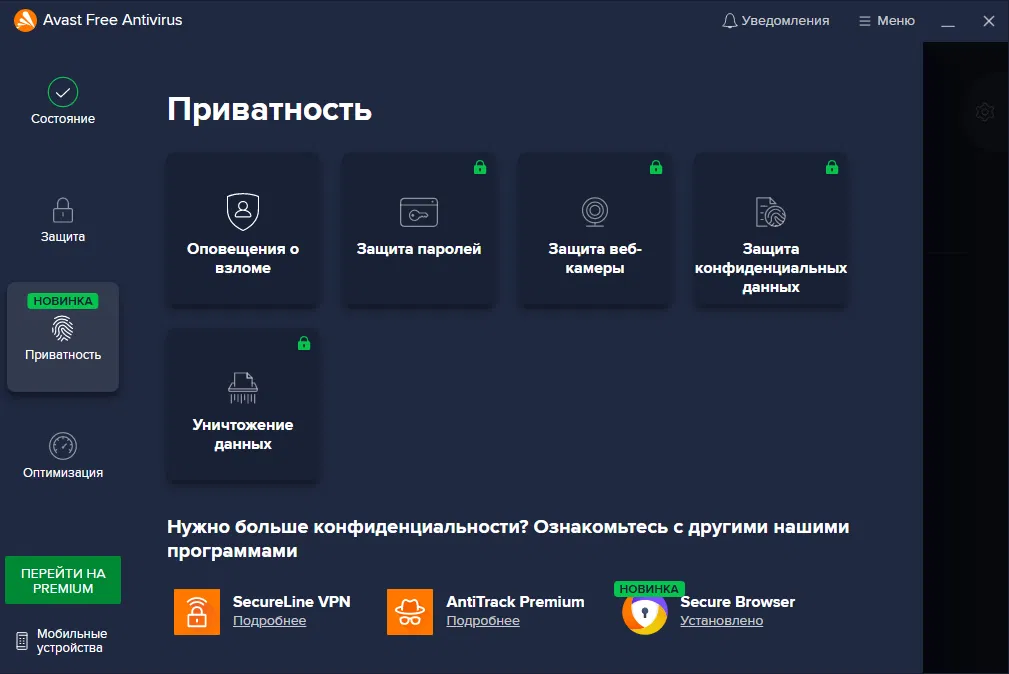The width and height of the screenshot is (1009, 674).
Task: Click the ПЕРЕЙТИ НА PREMIUM button
Action: tap(63, 580)
